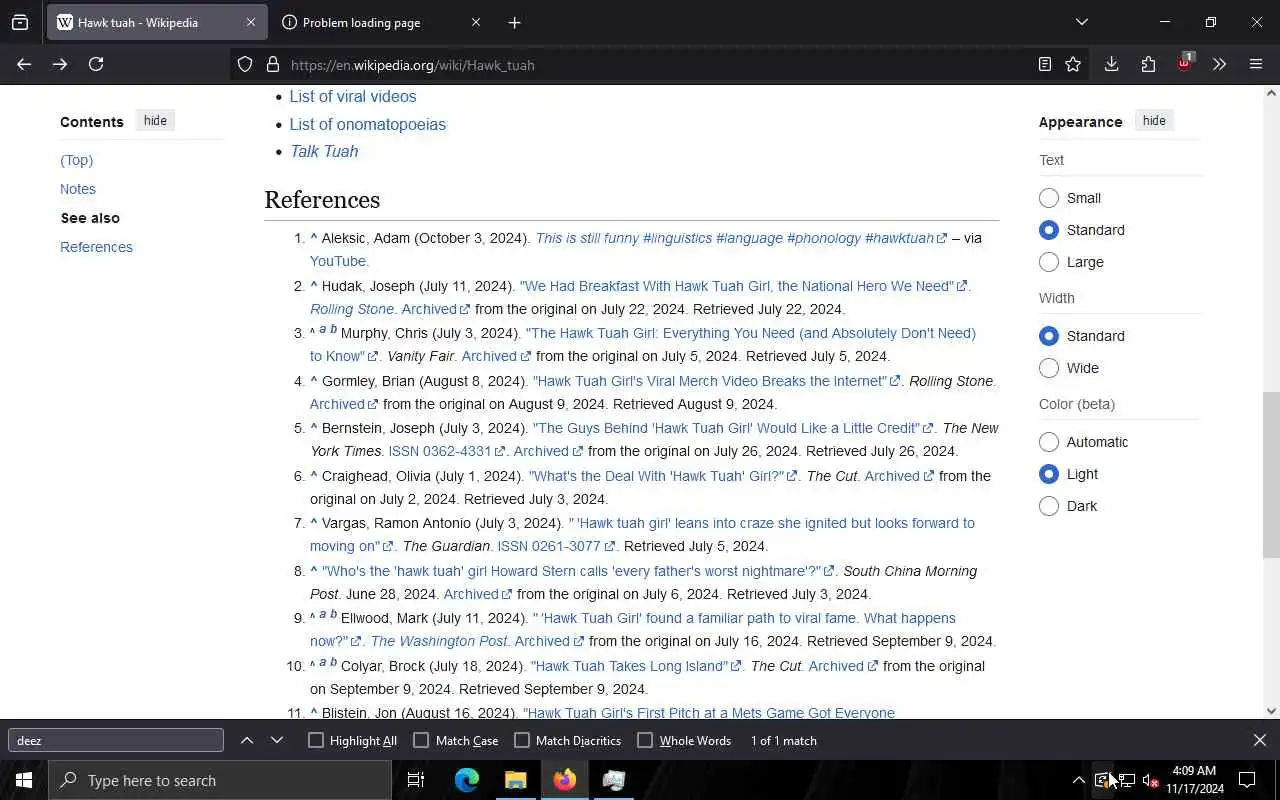Screen dimensions: 1280x800
Task: Show more tools overflow chevron
Action: tap(1219, 64)
